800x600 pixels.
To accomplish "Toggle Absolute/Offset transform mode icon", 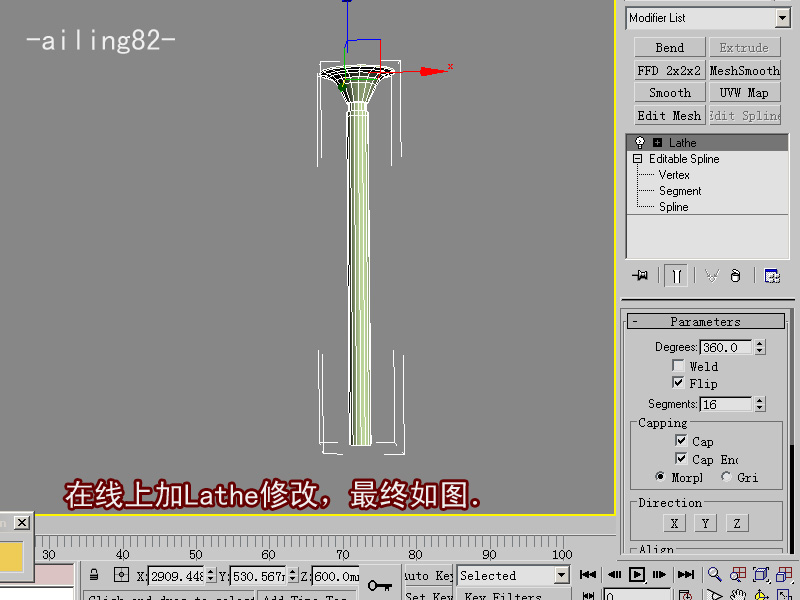I will 121,575.
